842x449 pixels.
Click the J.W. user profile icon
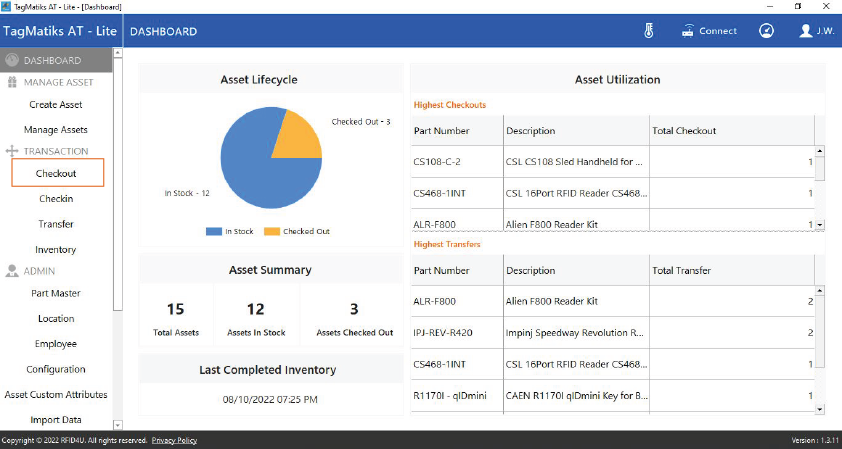click(x=806, y=31)
